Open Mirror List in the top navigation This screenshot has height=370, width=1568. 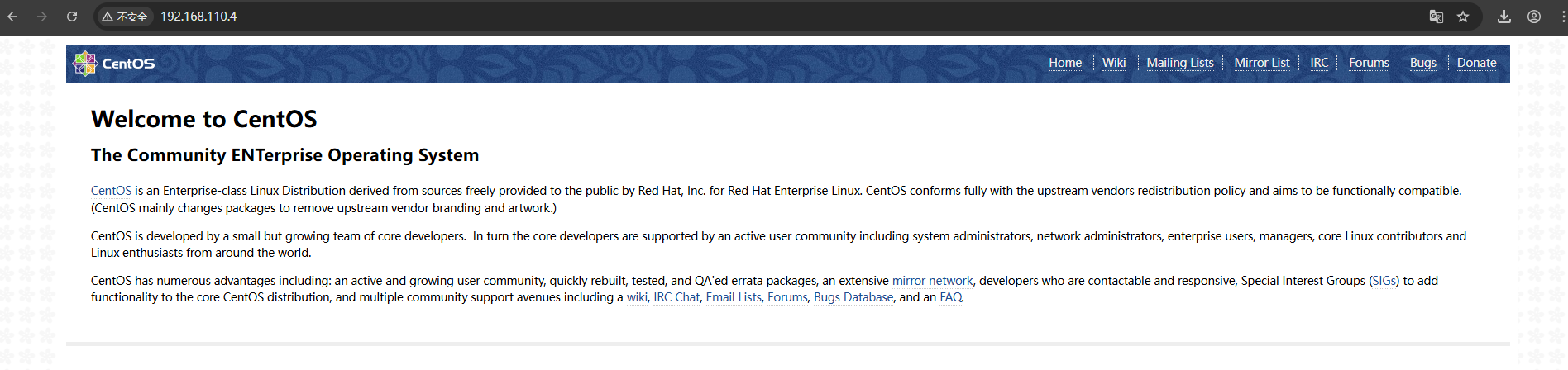(x=1262, y=63)
